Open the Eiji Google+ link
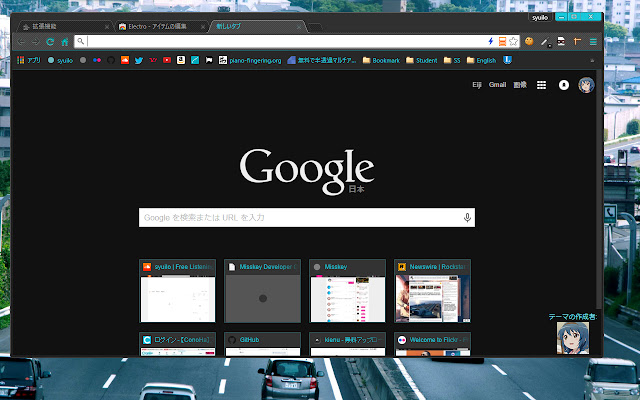 [477, 85]
